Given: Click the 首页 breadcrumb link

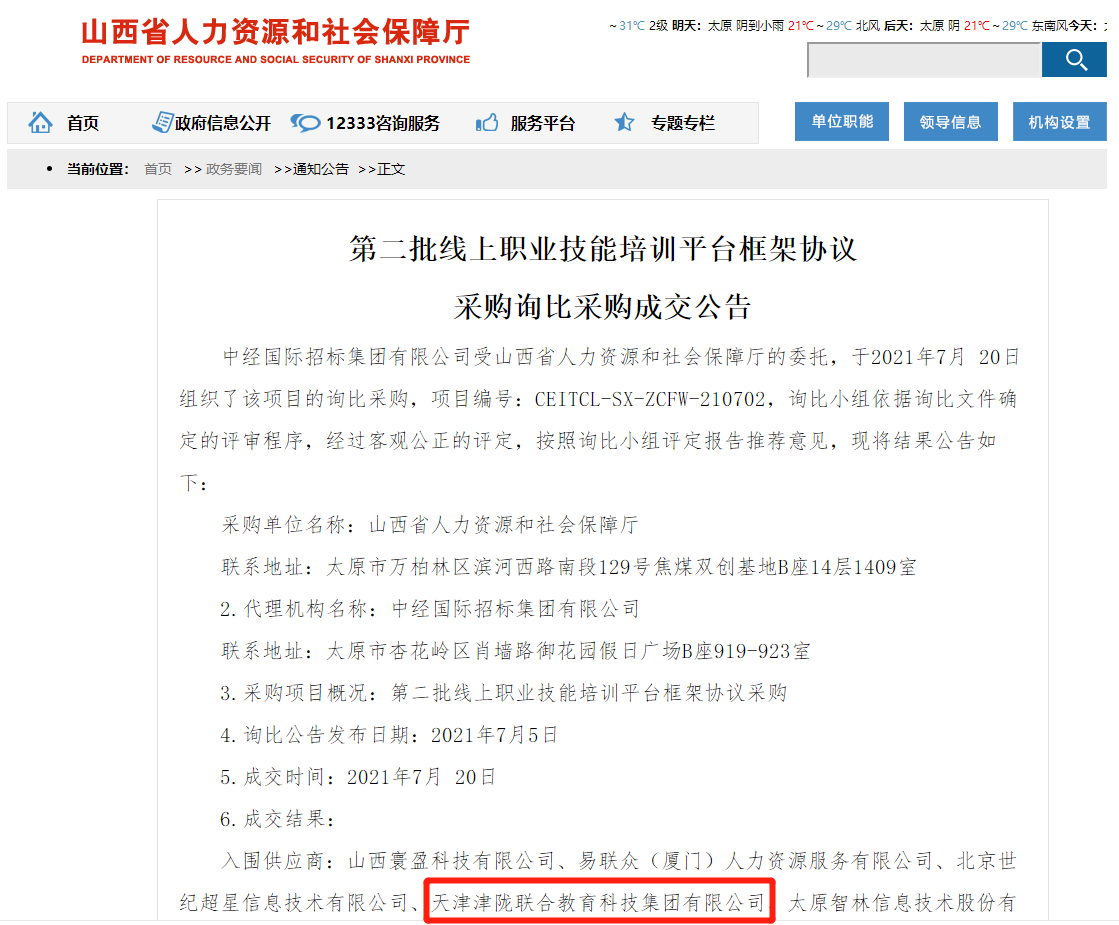Looking at the screenshot, I should [x=158, y=169].
